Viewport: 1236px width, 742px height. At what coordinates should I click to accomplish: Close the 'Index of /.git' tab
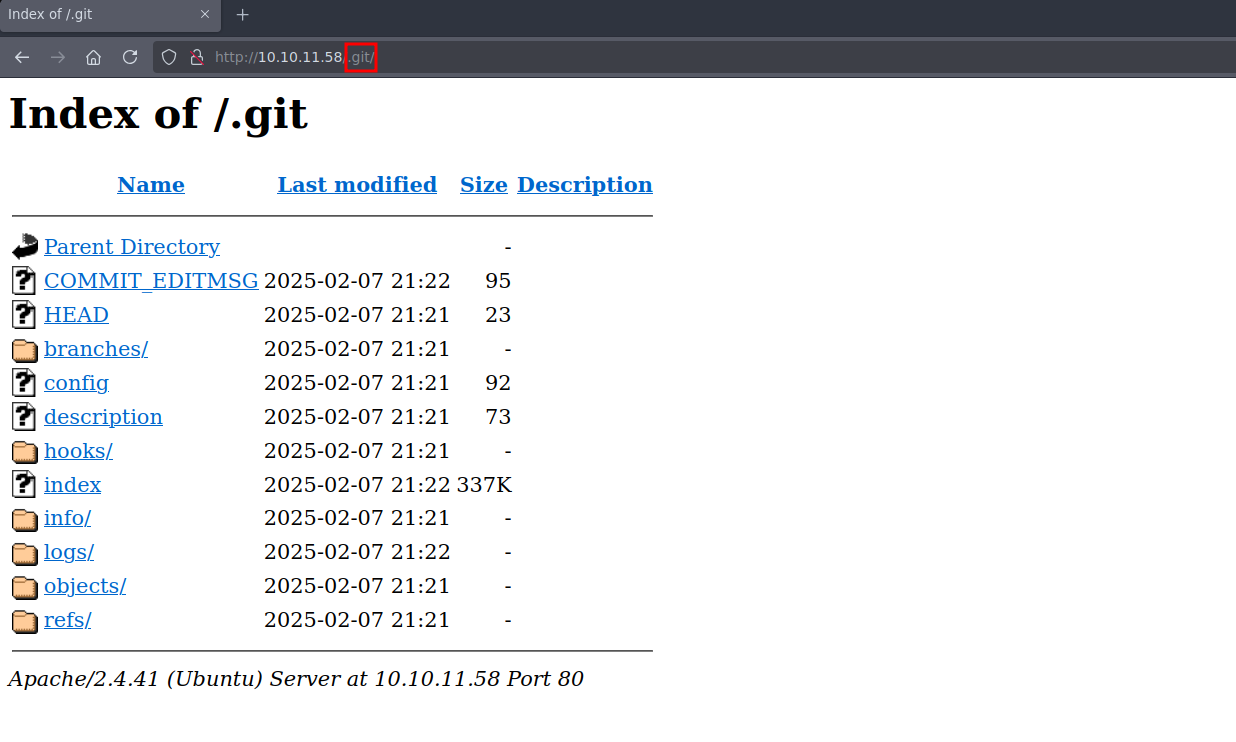pos(205,15)
